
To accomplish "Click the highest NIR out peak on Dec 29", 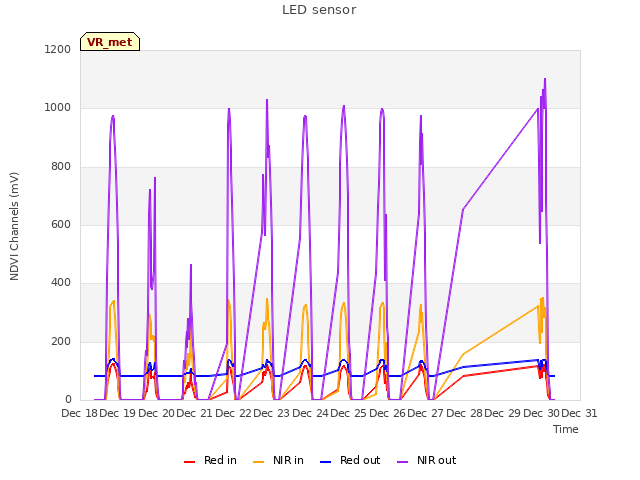I will tap(545, 79).
